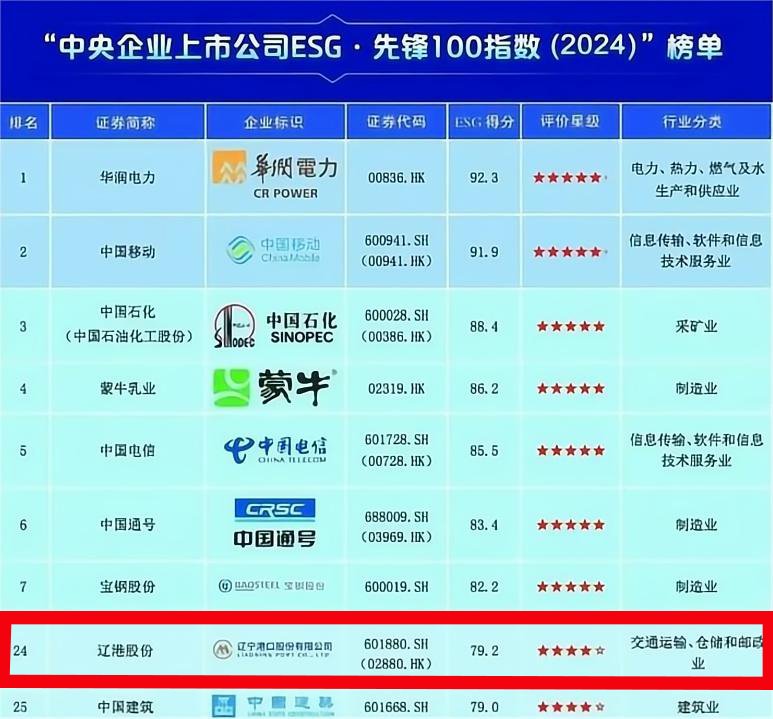Click the star rating in the 中国建筑 row
Screen dimensions: 773x719
click(x=570, y=707)
